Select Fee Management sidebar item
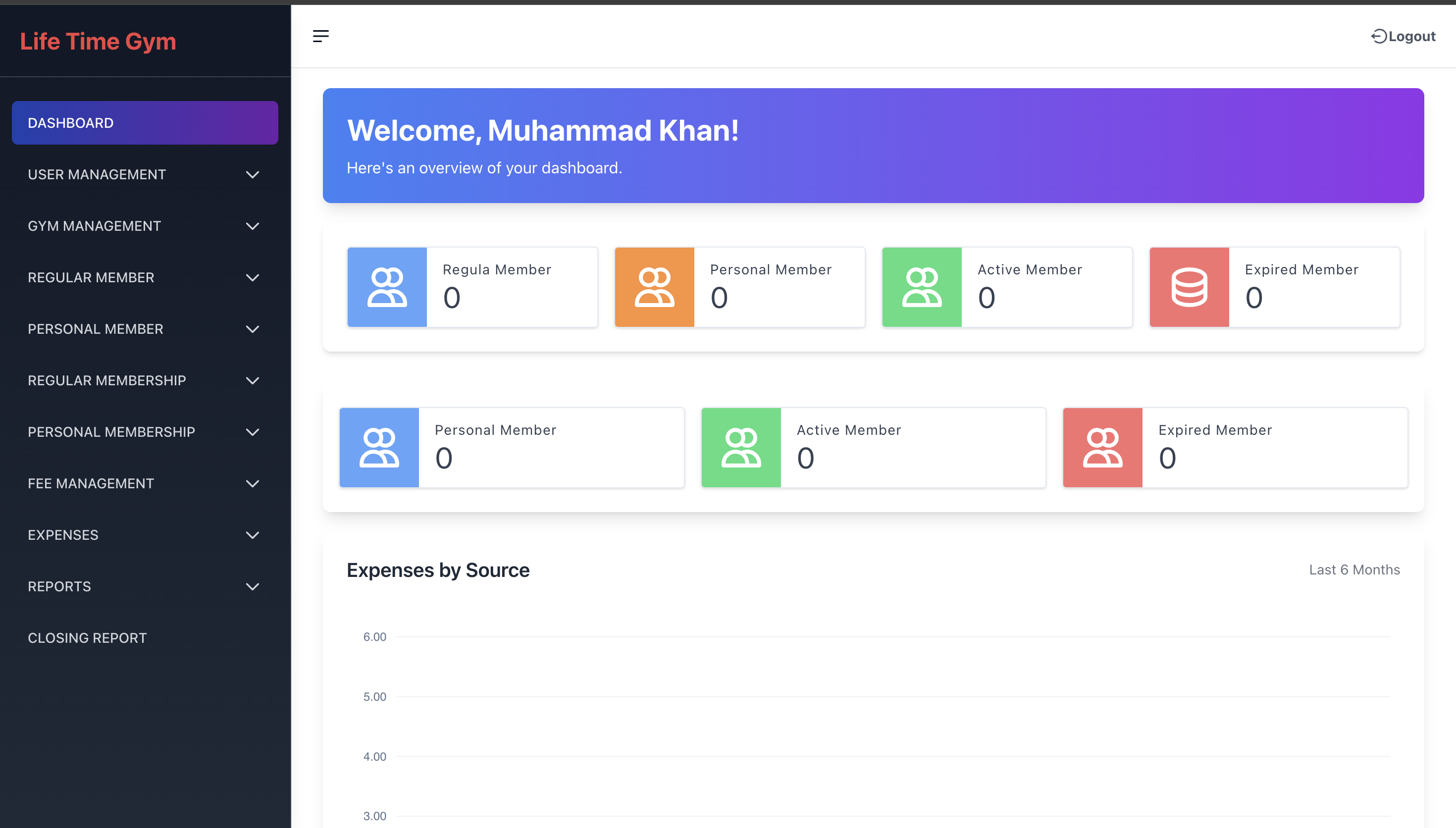This screenshot has width=1456, height=828. [x=145, y=484]
